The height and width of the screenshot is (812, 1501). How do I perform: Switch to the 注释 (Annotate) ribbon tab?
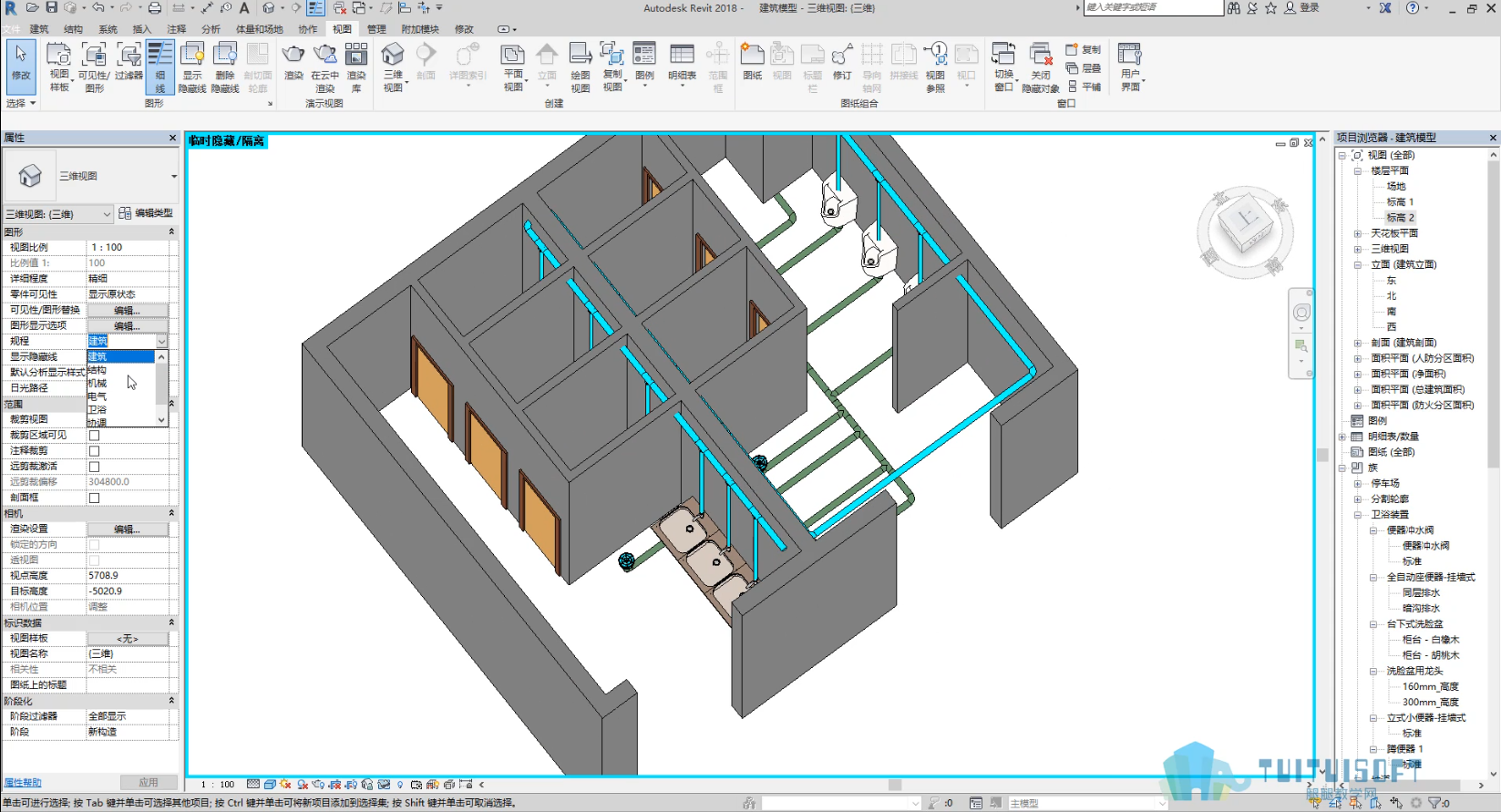point(176,29)
